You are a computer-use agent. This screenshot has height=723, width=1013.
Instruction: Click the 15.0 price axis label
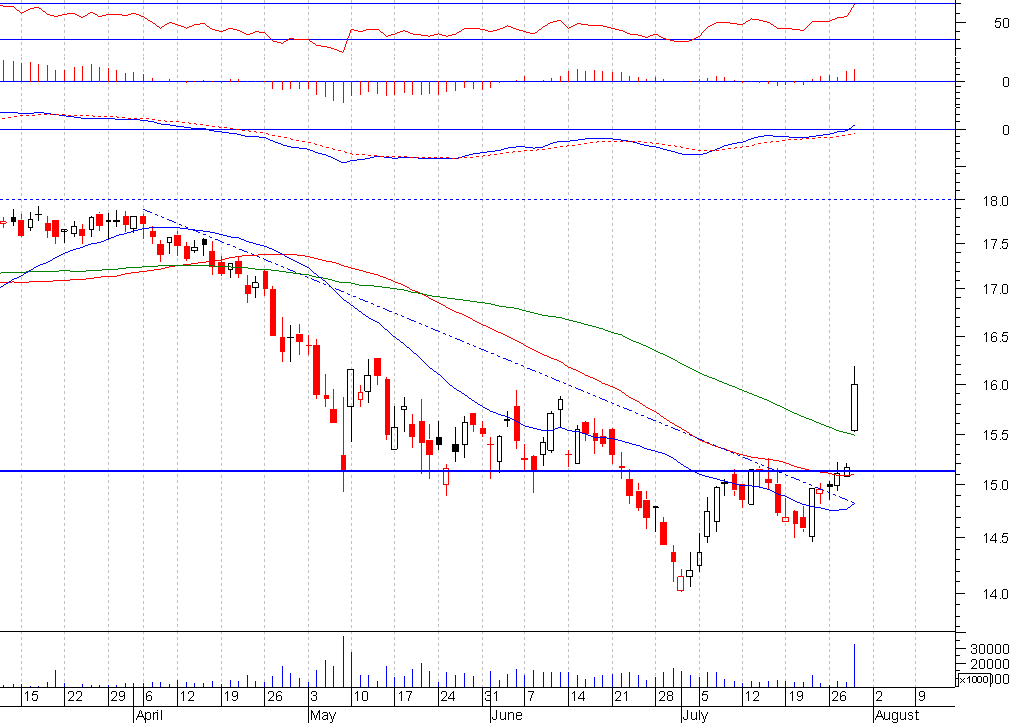click(996, 485)
